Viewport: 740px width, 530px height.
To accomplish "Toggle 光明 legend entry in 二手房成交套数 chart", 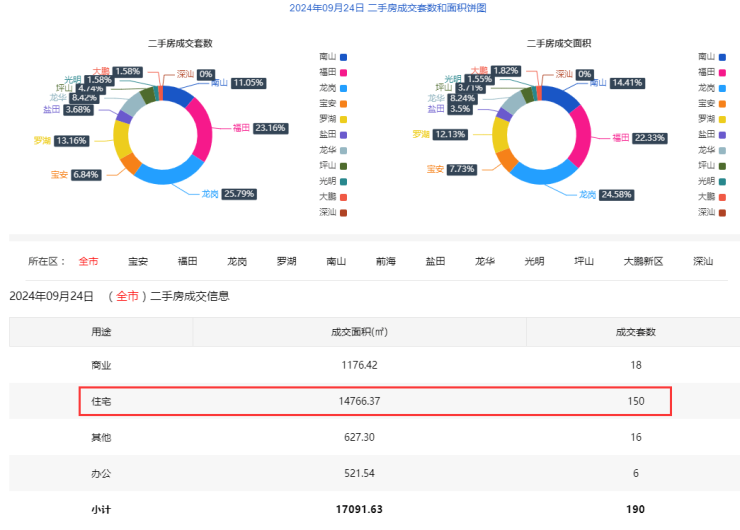I will click(333, 182).
